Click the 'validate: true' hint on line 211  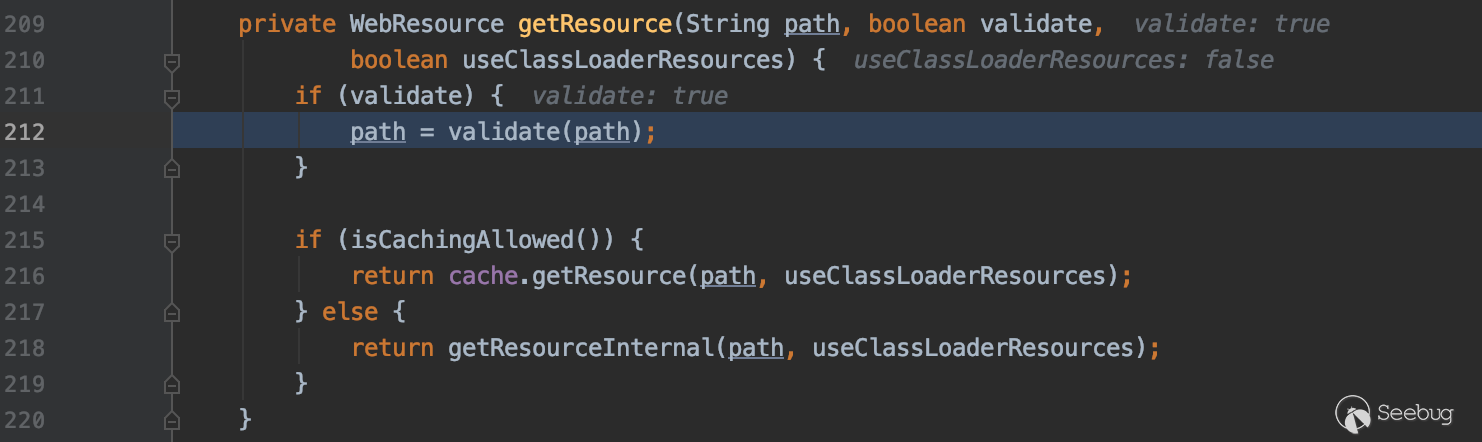click(x=630, y=97)
